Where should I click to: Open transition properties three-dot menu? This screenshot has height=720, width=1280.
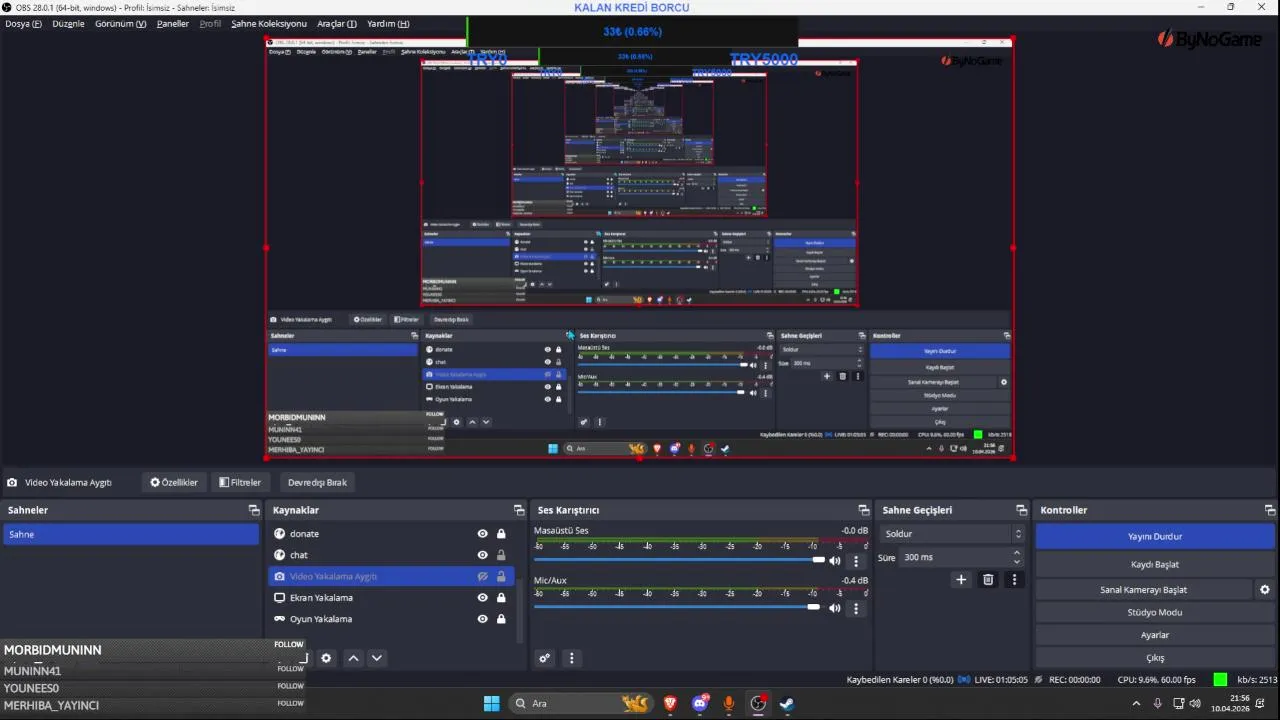tap(1014, 579)
